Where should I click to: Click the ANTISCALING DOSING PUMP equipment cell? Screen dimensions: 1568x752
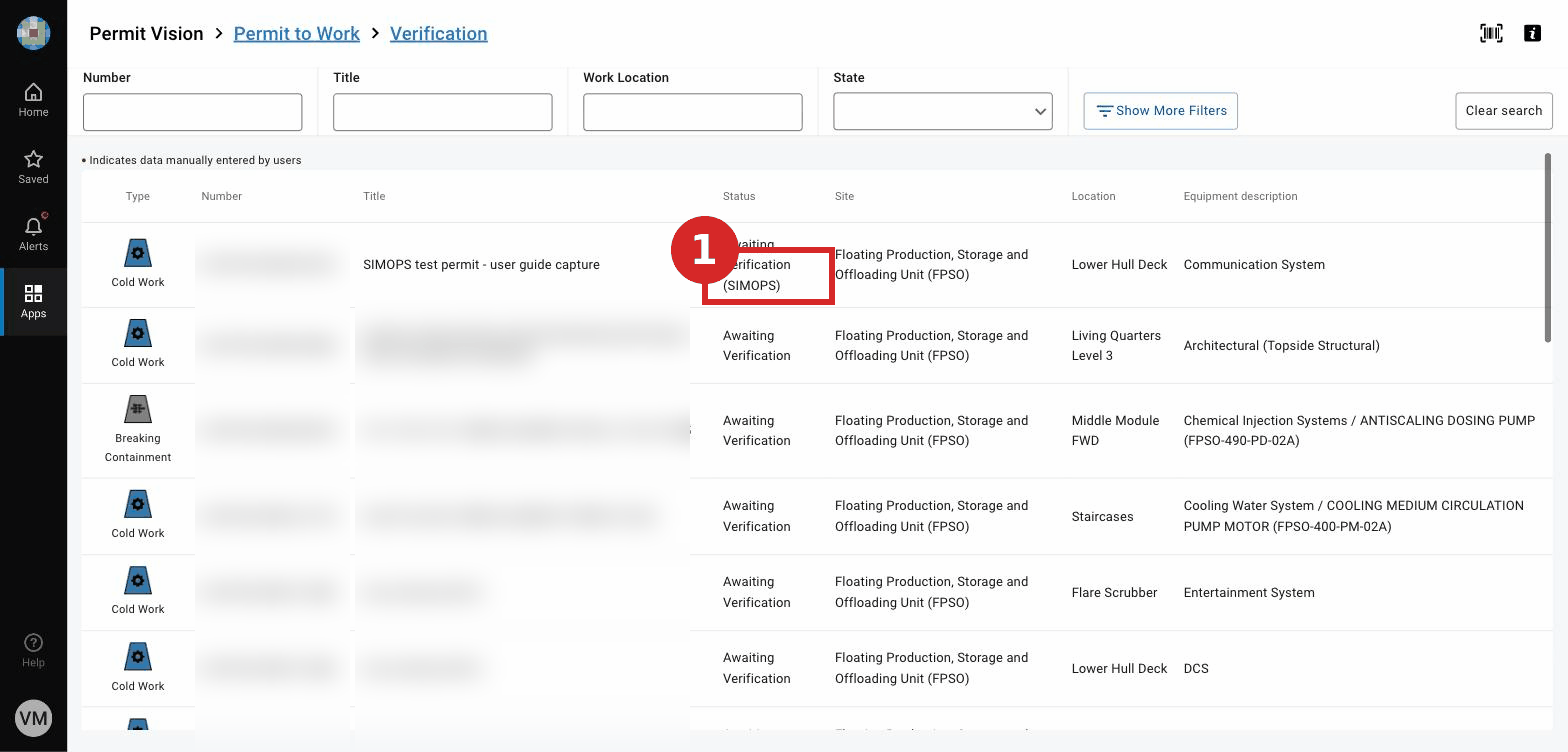[x=1360, y=431]
